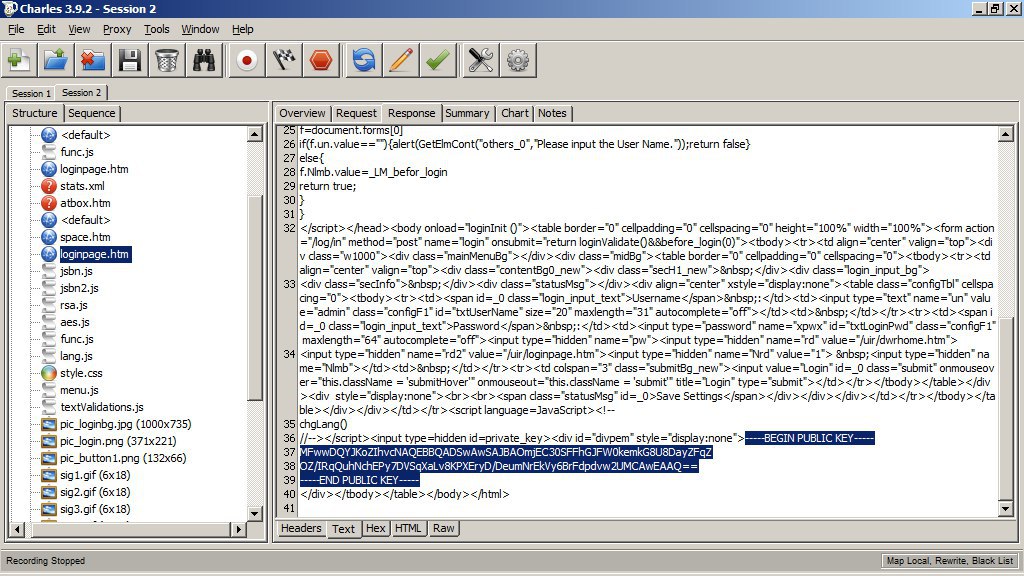This screenshot has height=576, width=1024.
Task: Select the Session 2 tab
Action: tap(81, 93)
